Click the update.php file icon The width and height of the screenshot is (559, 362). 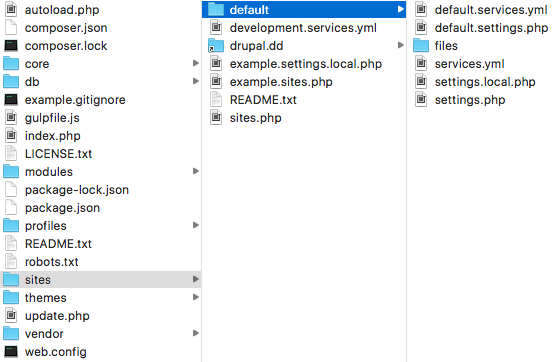pyautogui.click(x=11, y=316)
